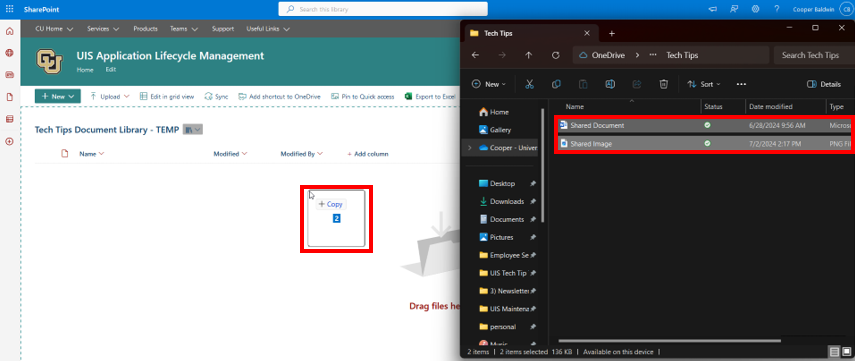Click Edit in grid view
This screenshot has width=855, height=361.
[x=167, y=97]
